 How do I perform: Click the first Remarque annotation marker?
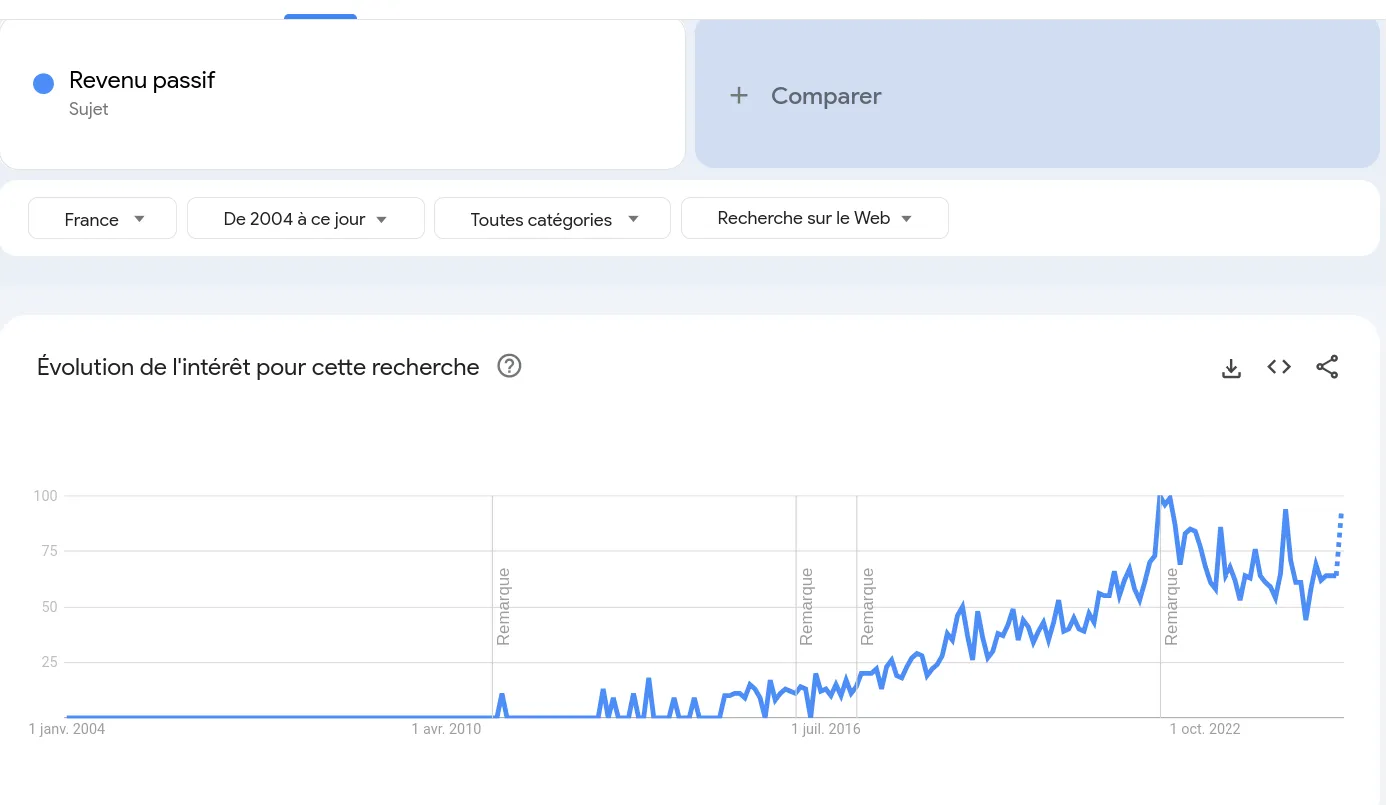tap(502, 607)
